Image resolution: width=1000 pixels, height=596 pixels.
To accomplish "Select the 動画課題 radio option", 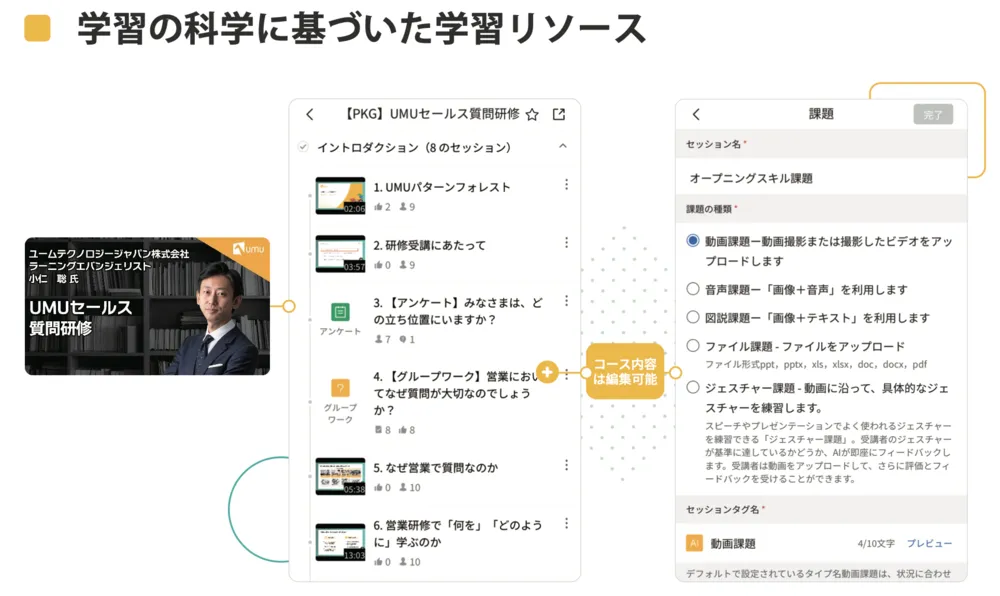I will click(693, 241).
